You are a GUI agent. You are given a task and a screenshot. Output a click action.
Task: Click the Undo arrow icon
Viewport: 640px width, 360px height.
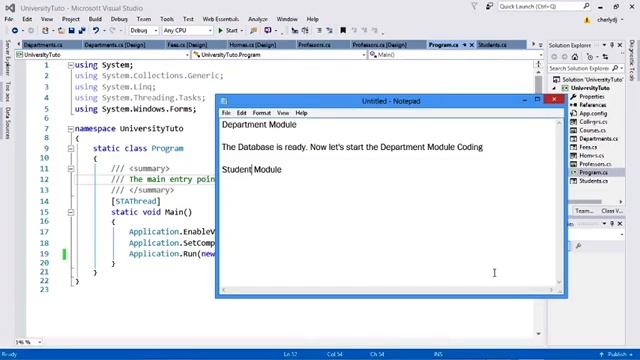[96, 31]
